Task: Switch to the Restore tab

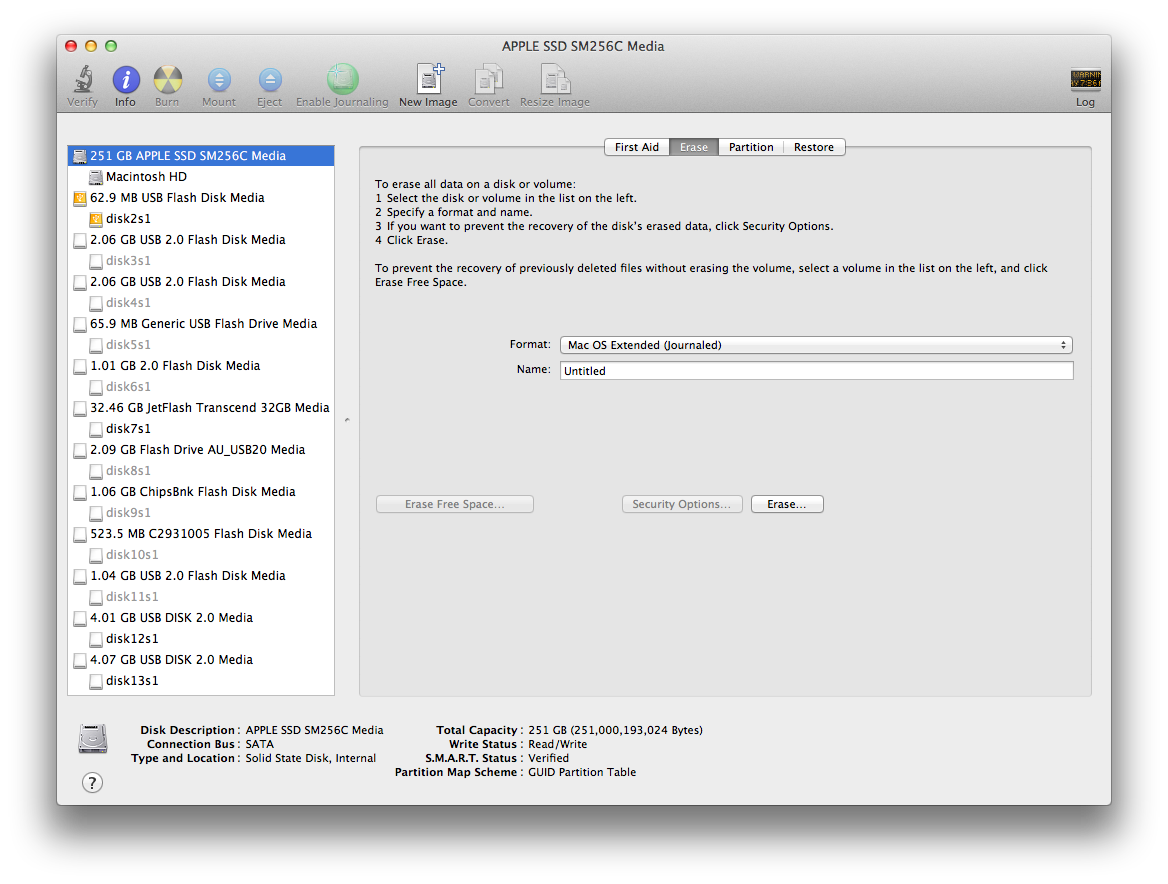Action: click(x=813, y=147)
